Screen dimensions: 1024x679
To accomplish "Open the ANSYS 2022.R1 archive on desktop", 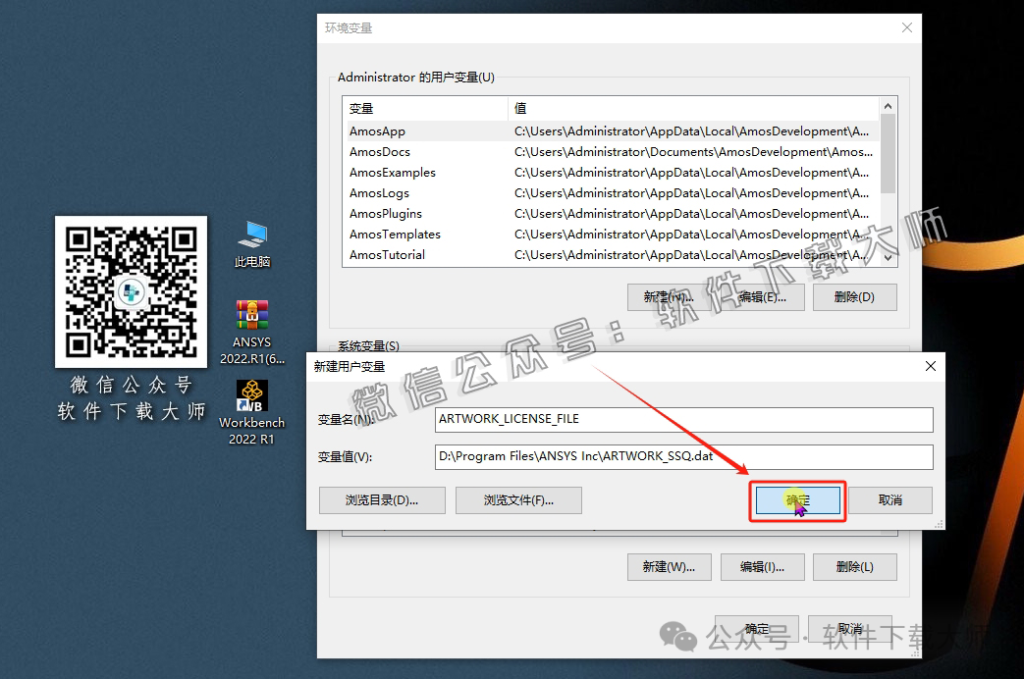I will 252,330.
